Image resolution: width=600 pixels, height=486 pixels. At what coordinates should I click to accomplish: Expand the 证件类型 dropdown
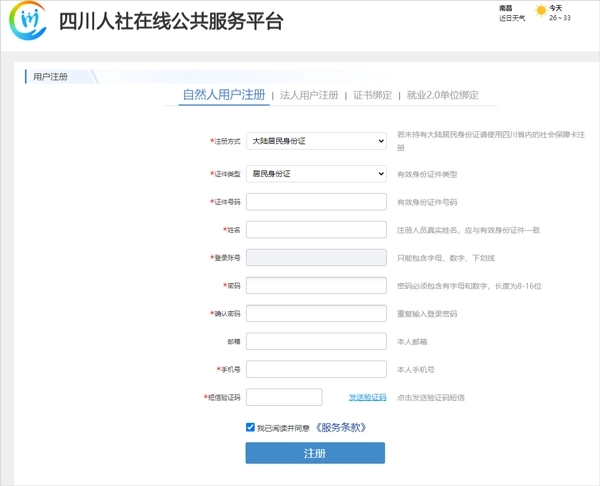315,174
